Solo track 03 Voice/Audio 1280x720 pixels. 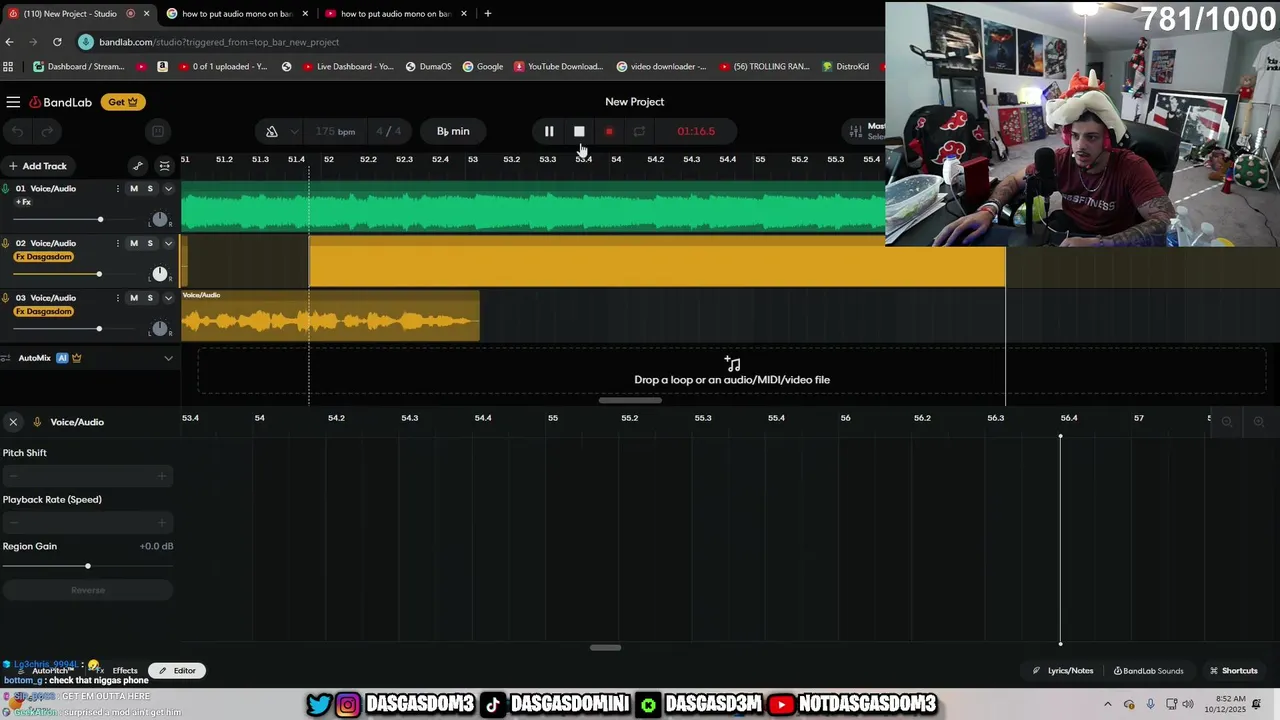pyautogui.click(x=150, y=298)
